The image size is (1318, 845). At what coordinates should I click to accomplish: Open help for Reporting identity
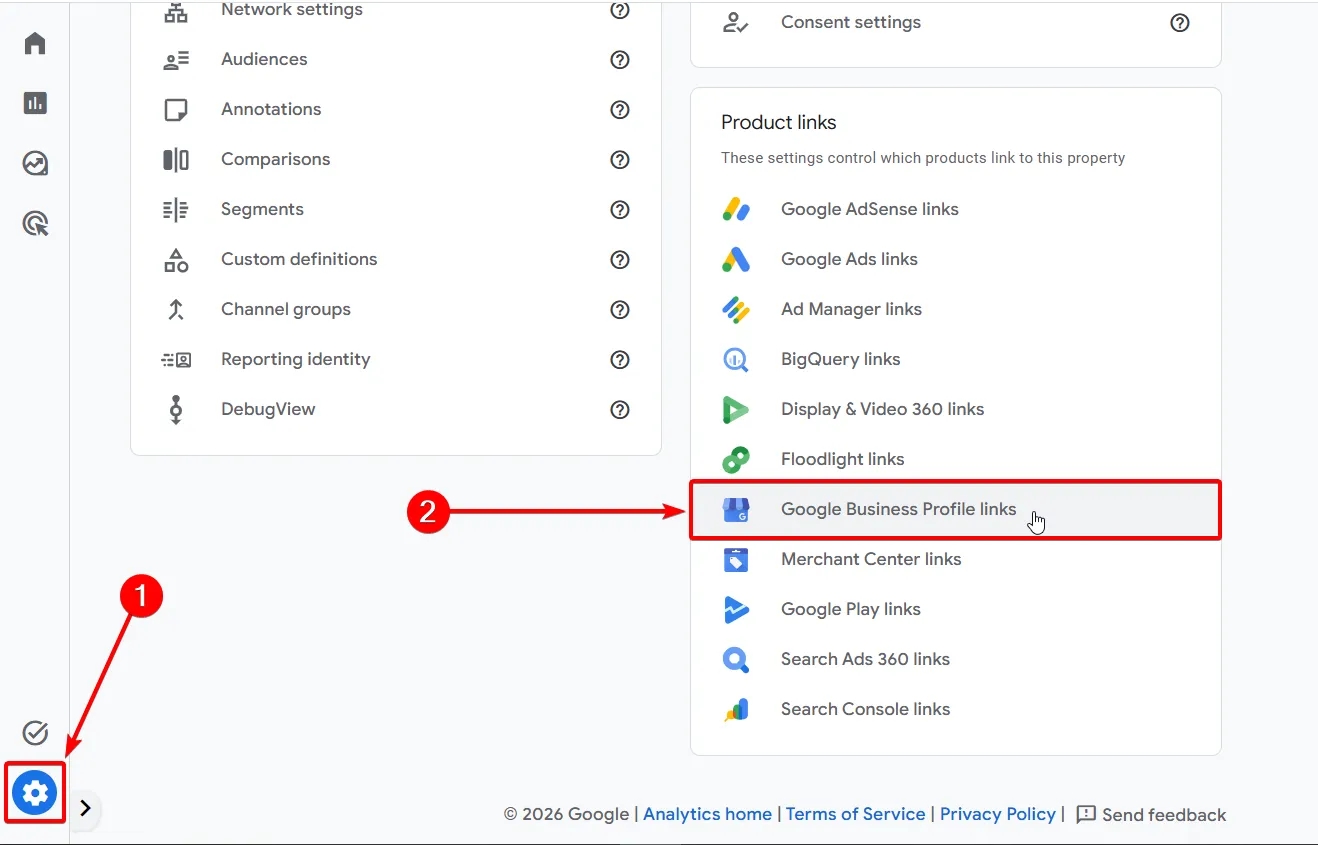[620, 360]
